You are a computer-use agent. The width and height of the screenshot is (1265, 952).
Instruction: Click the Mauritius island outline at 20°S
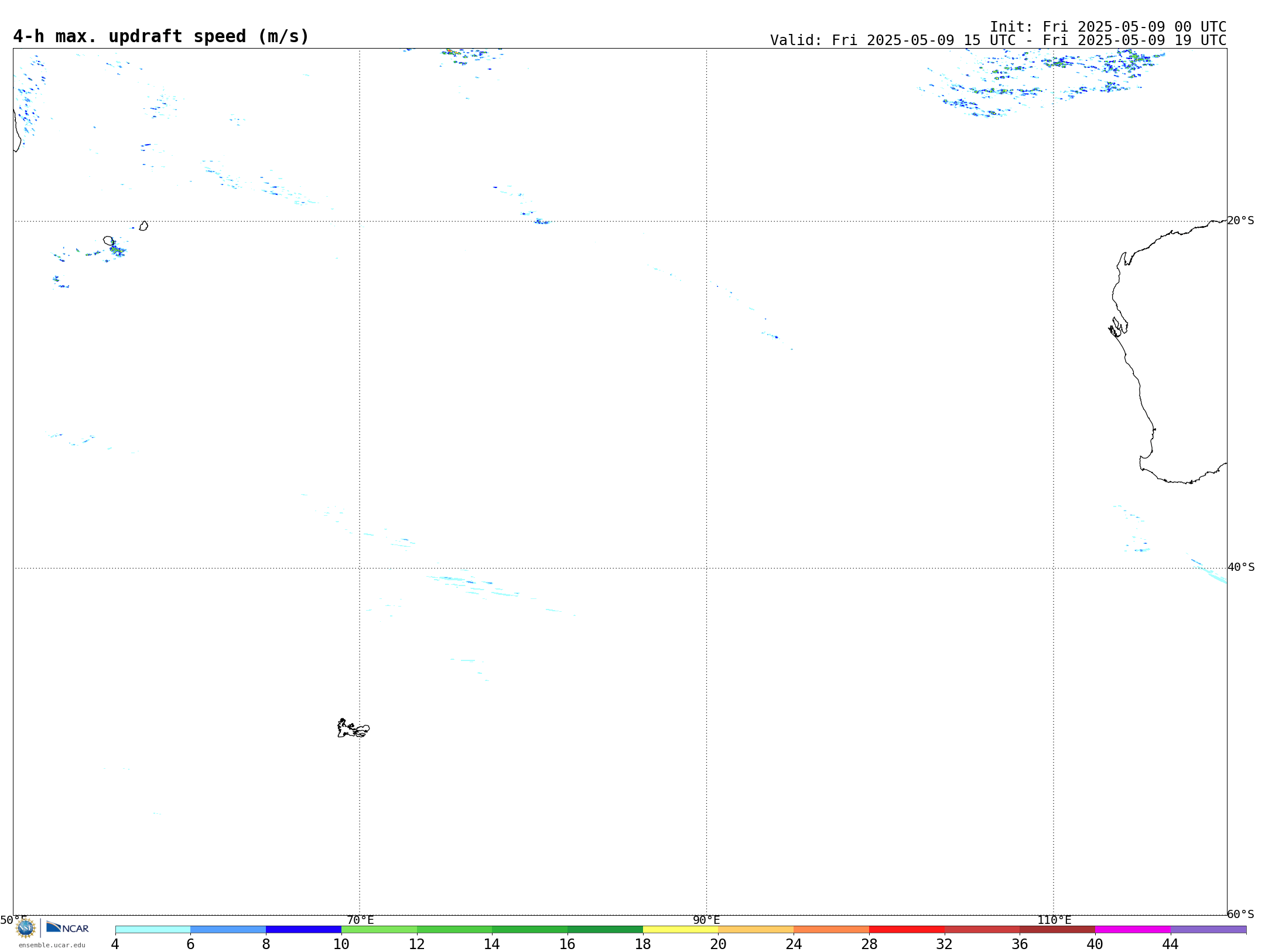pyautogui.click(x=143, y=226)
